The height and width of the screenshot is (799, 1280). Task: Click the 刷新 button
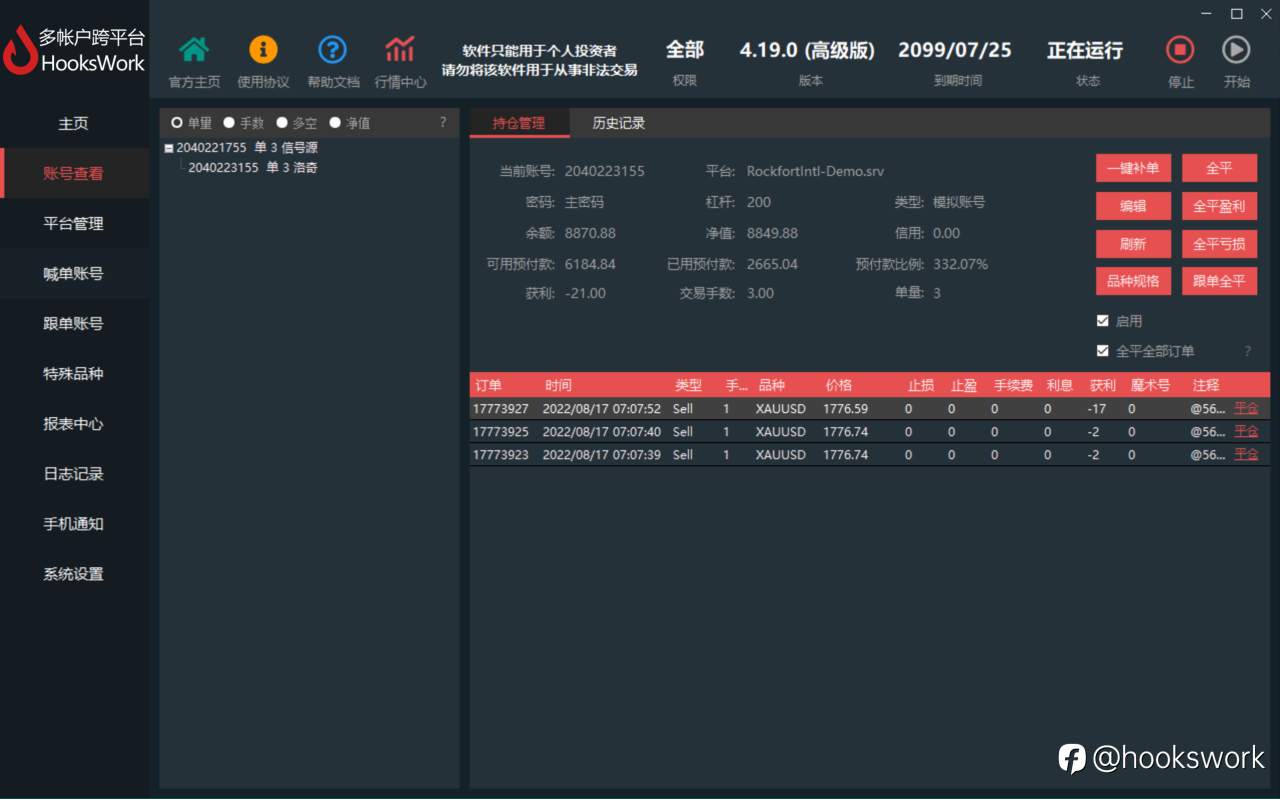click(x=1133, y=244)
